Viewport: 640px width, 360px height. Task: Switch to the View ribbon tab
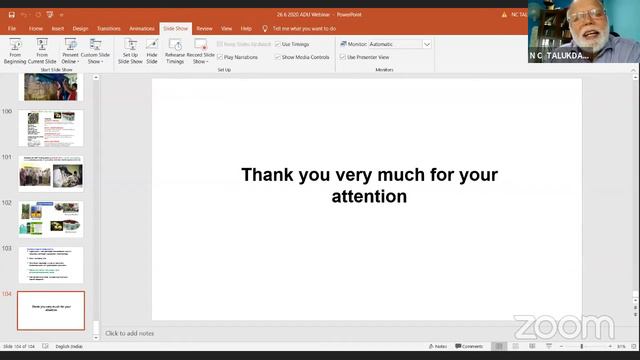tap(227, 29)
